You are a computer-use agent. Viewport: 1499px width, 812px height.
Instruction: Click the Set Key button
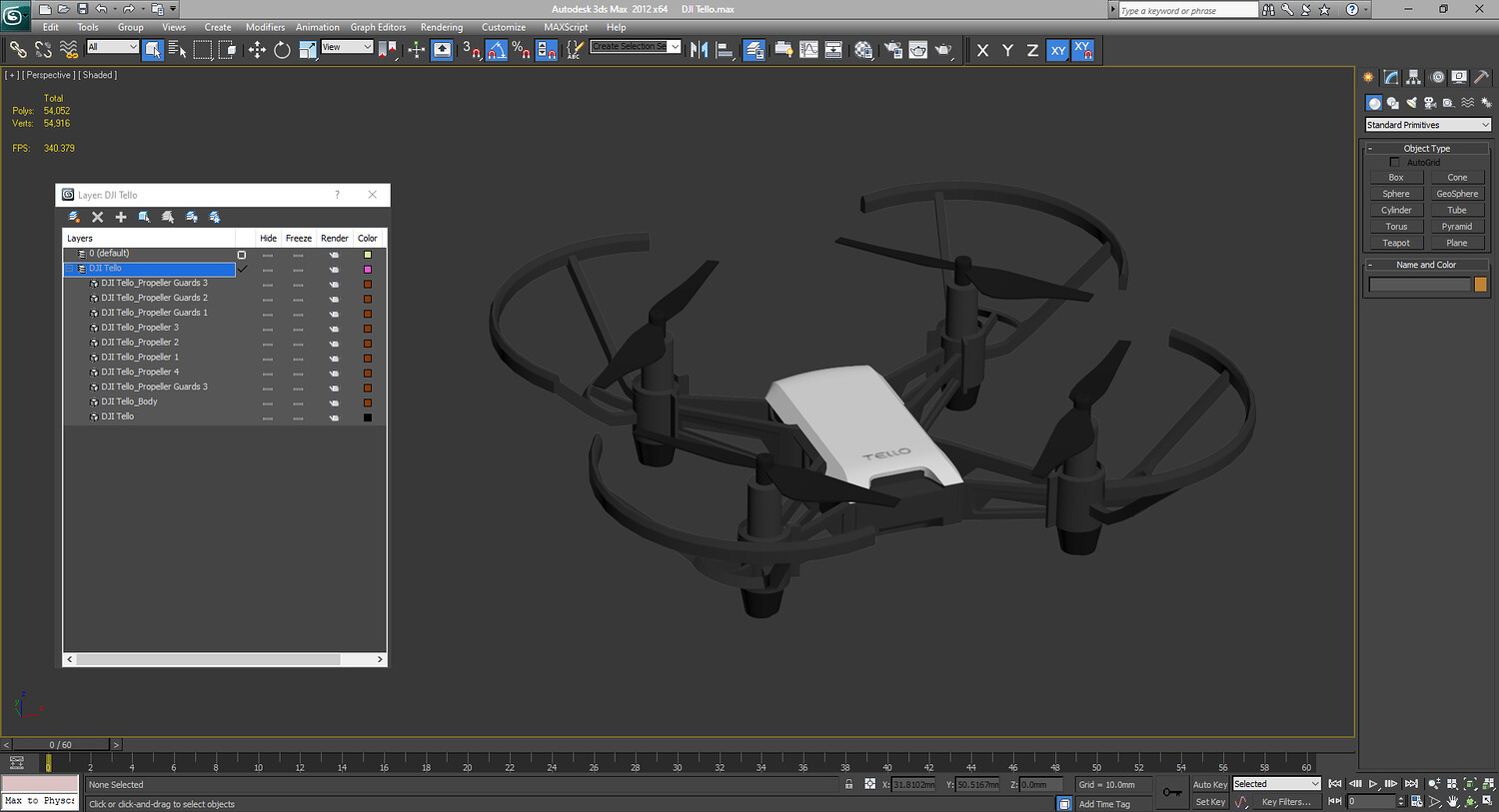(x=1209, y=802)
